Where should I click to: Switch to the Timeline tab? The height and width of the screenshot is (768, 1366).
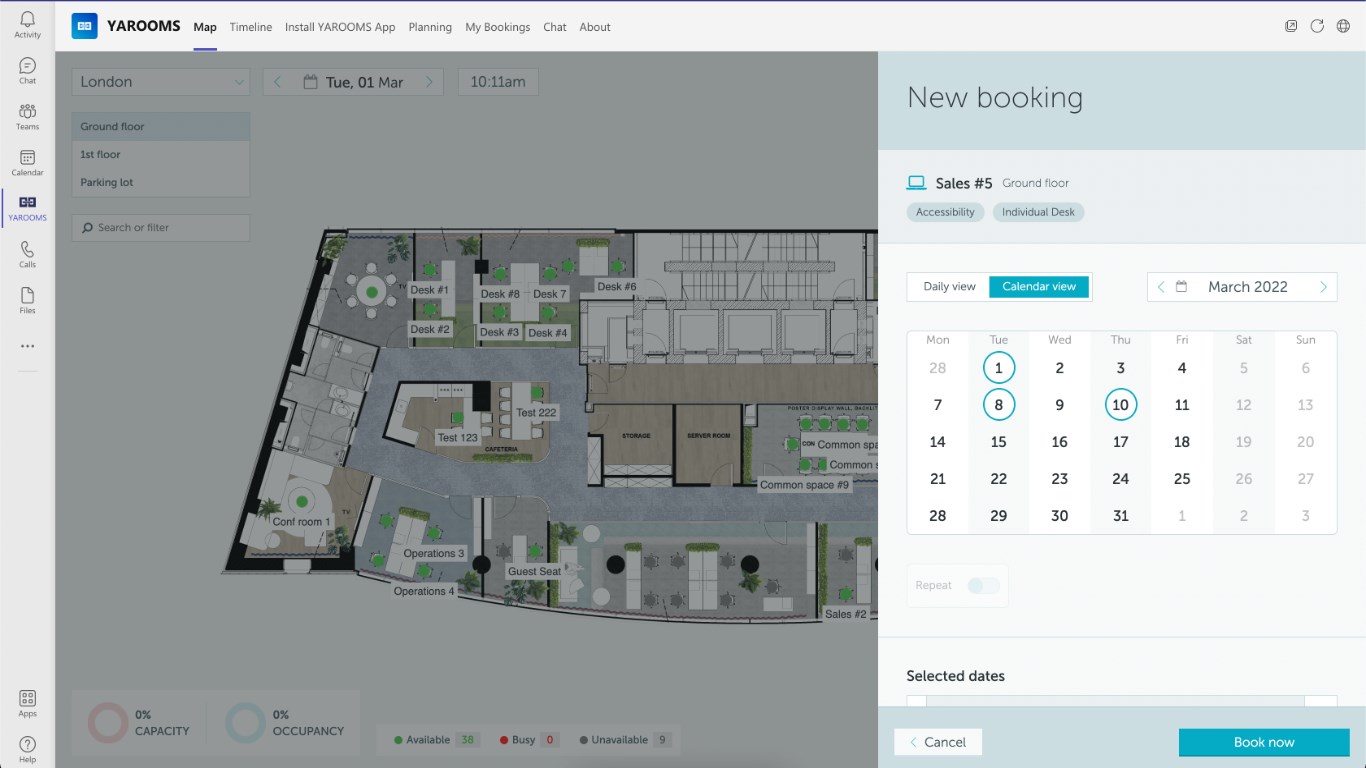(251, 27)
